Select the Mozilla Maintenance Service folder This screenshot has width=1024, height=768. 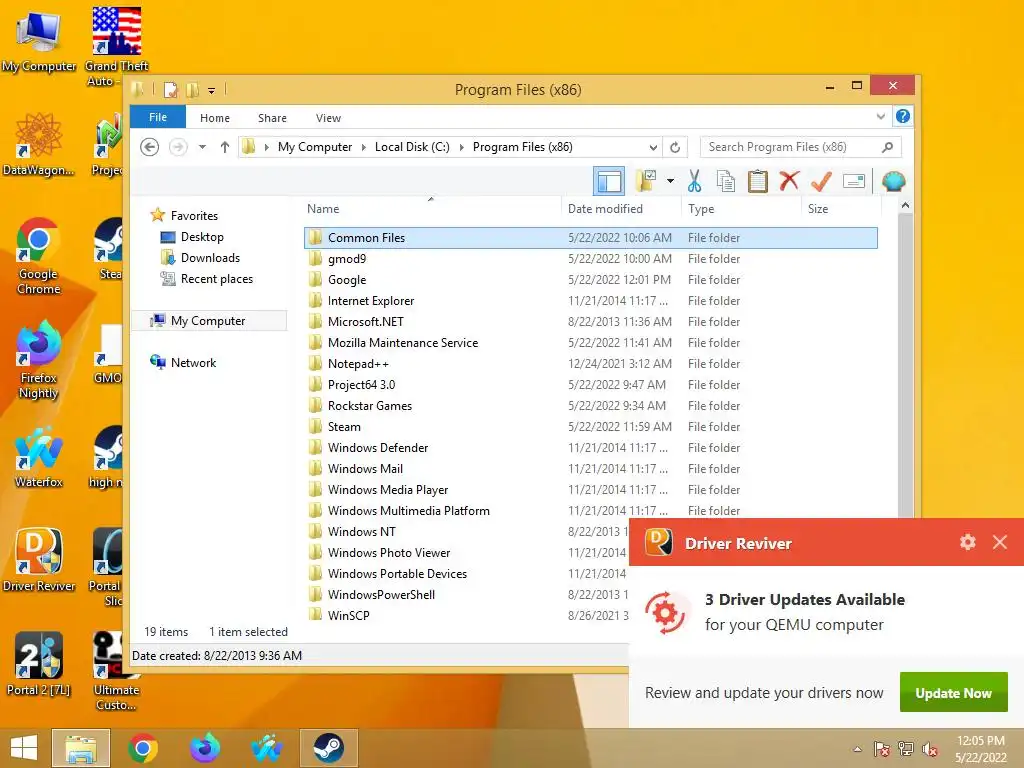click(591, 343)
